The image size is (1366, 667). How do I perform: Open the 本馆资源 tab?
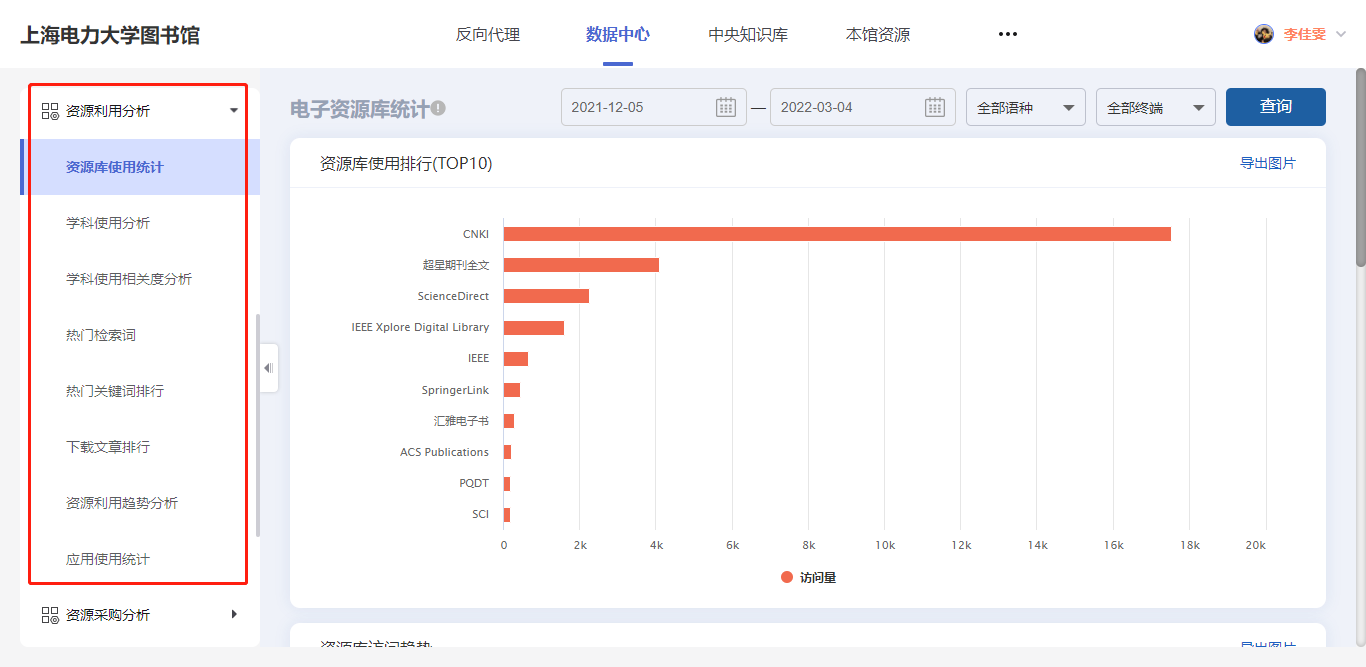[x=878, y=34]
